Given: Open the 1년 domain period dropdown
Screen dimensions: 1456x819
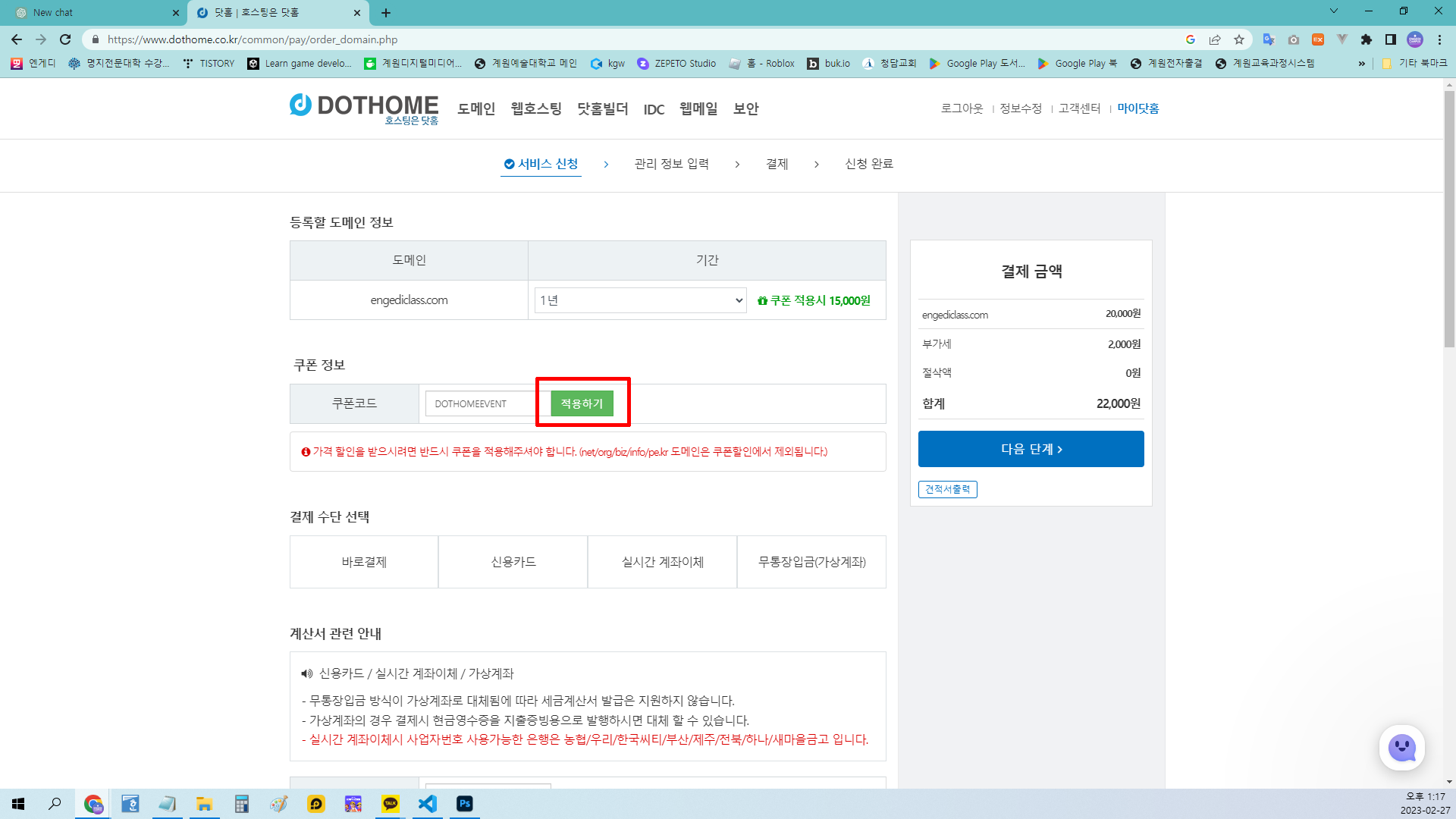Looking at the screenshot, I should 639,300.
